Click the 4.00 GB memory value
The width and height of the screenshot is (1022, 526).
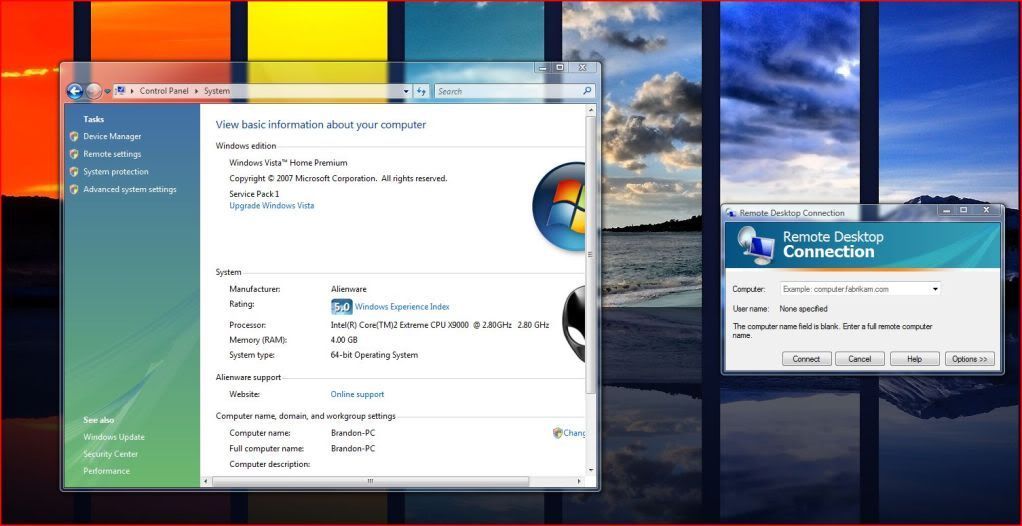(344, 340)
